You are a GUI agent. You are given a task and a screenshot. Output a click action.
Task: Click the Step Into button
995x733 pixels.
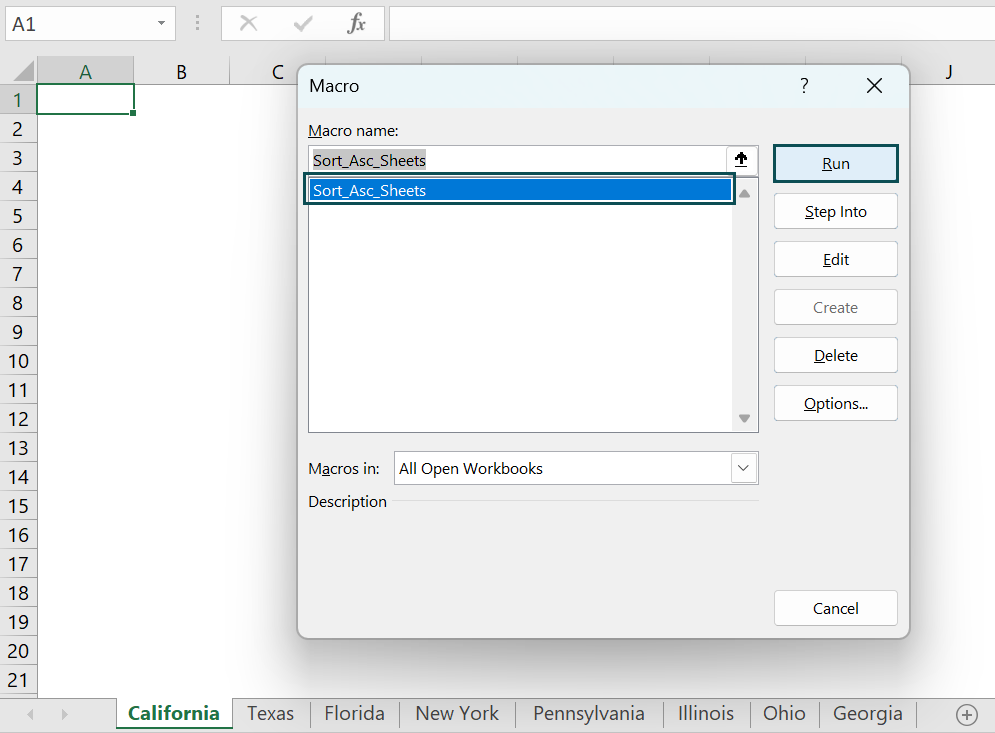click(x=836, y=211)
